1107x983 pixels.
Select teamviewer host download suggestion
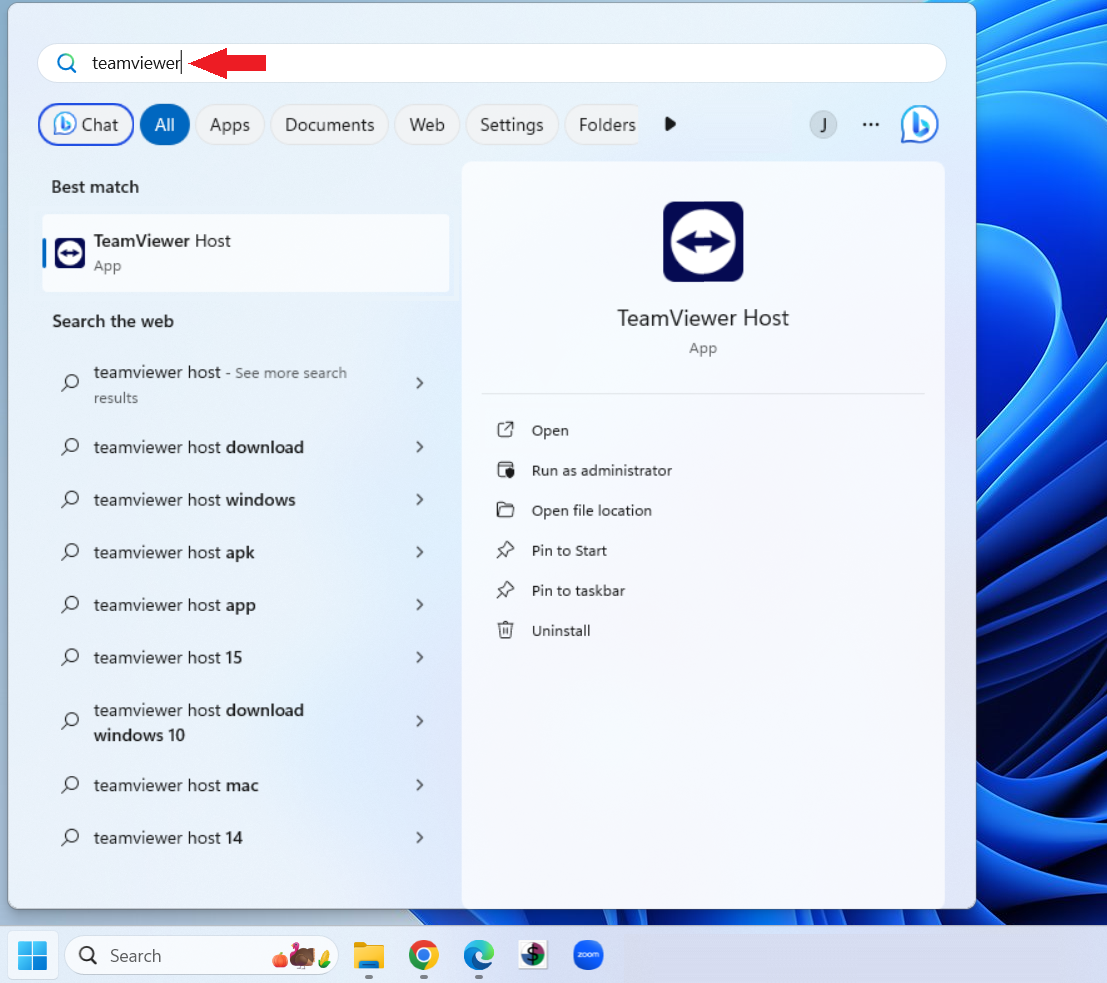click(246, 447)
